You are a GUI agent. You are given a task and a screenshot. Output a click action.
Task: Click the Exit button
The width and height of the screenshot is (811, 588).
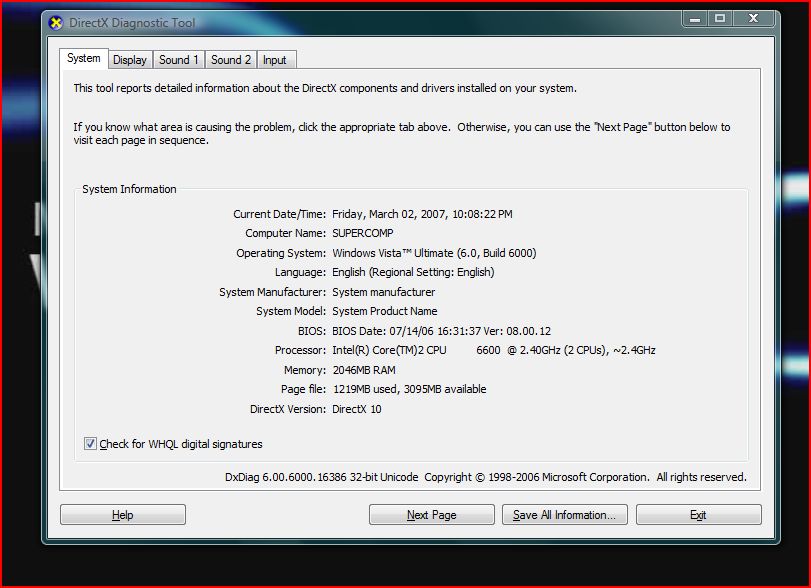point(698,515)
